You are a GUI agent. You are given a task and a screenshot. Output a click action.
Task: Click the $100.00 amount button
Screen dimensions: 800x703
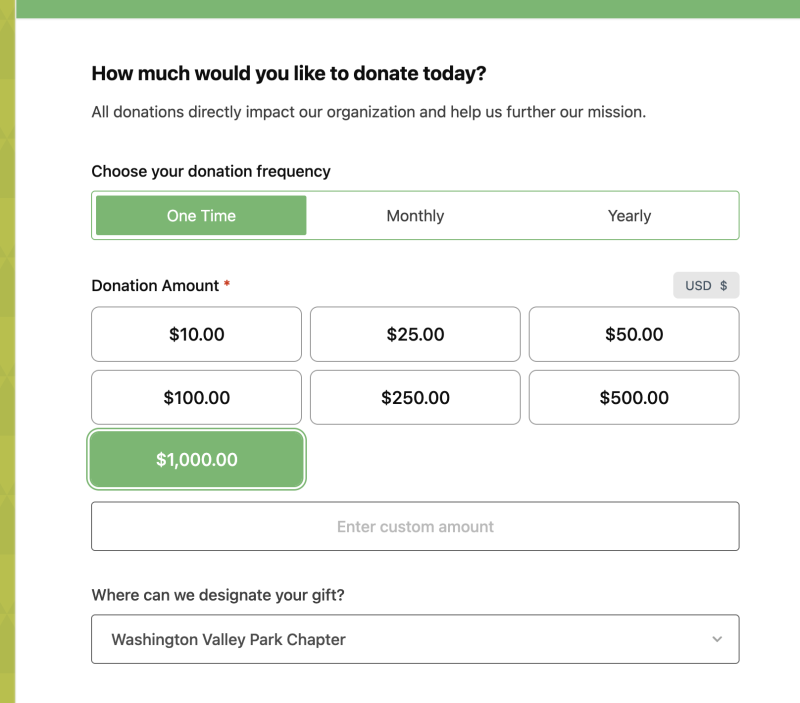pos(196,397)
